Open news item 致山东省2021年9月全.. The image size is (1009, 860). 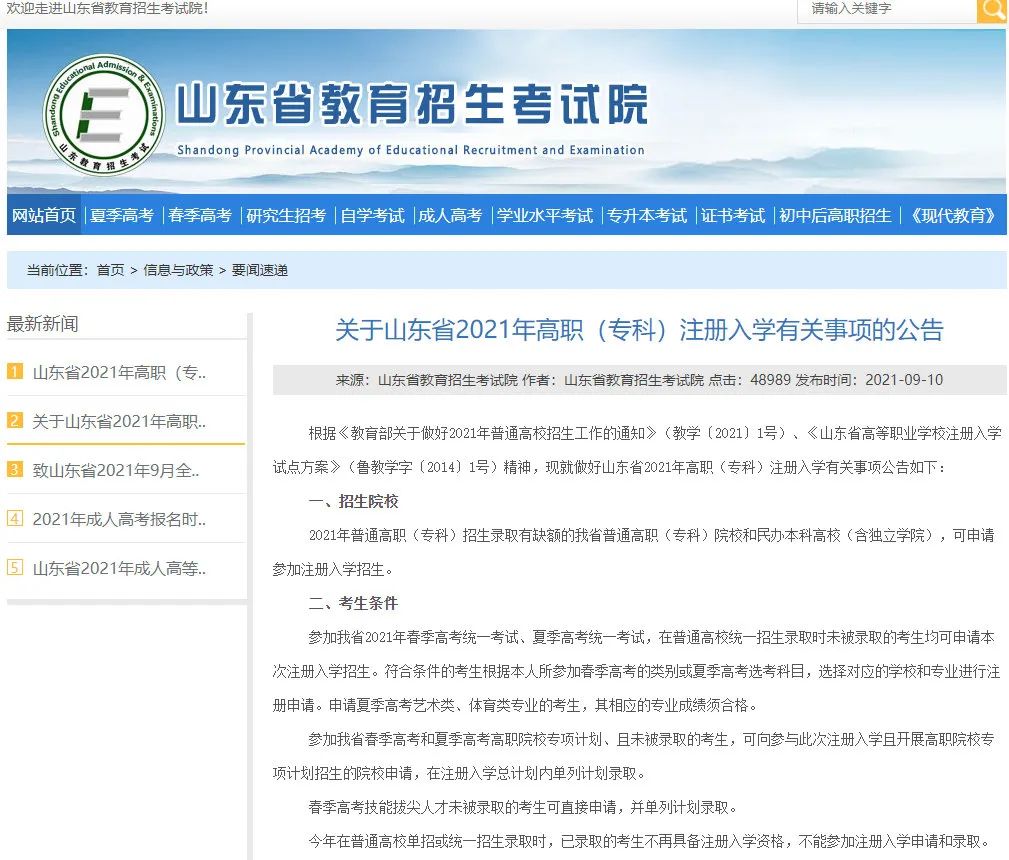[116, 470]
